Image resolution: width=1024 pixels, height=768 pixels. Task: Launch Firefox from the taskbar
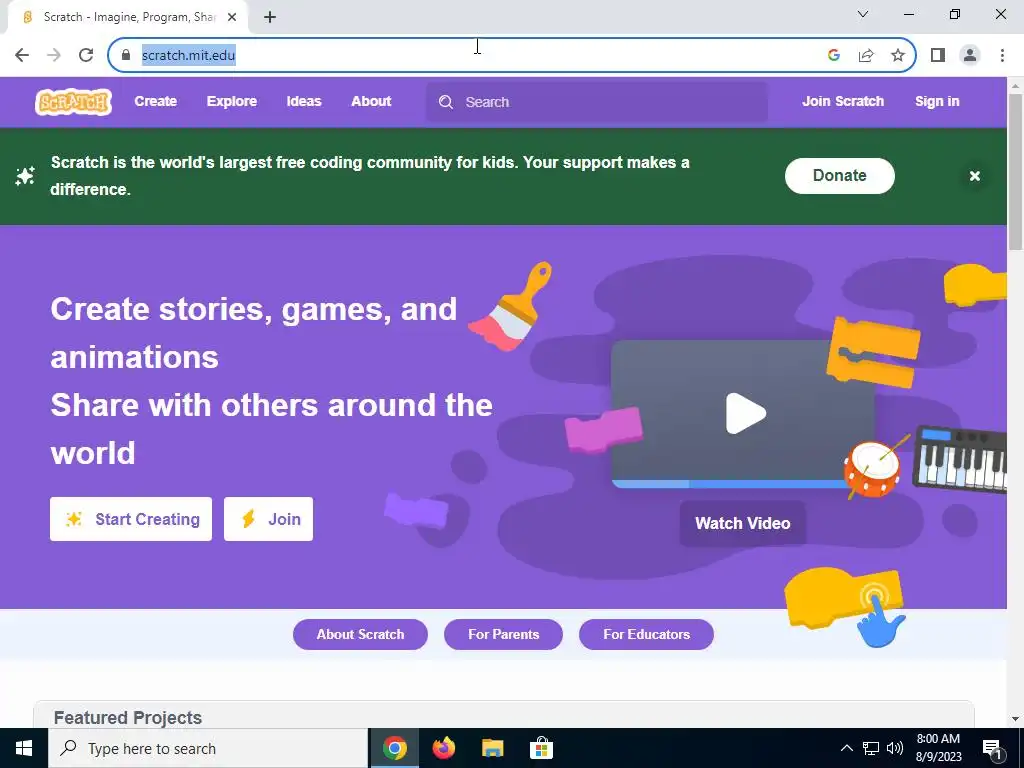point(443,748)
